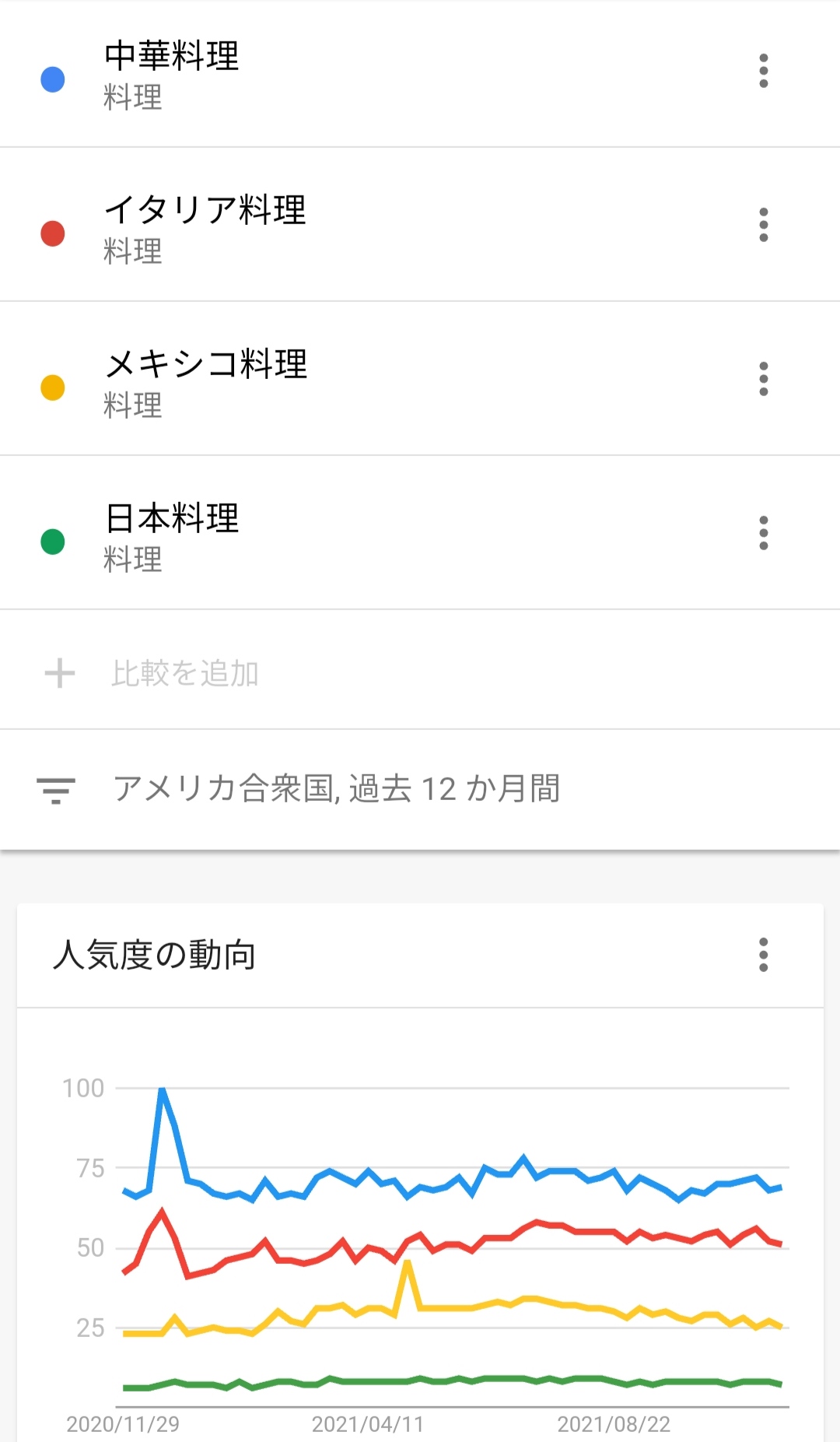Open more options for イタリア料理
The image size is (840, 1442).
coord(763,225)
